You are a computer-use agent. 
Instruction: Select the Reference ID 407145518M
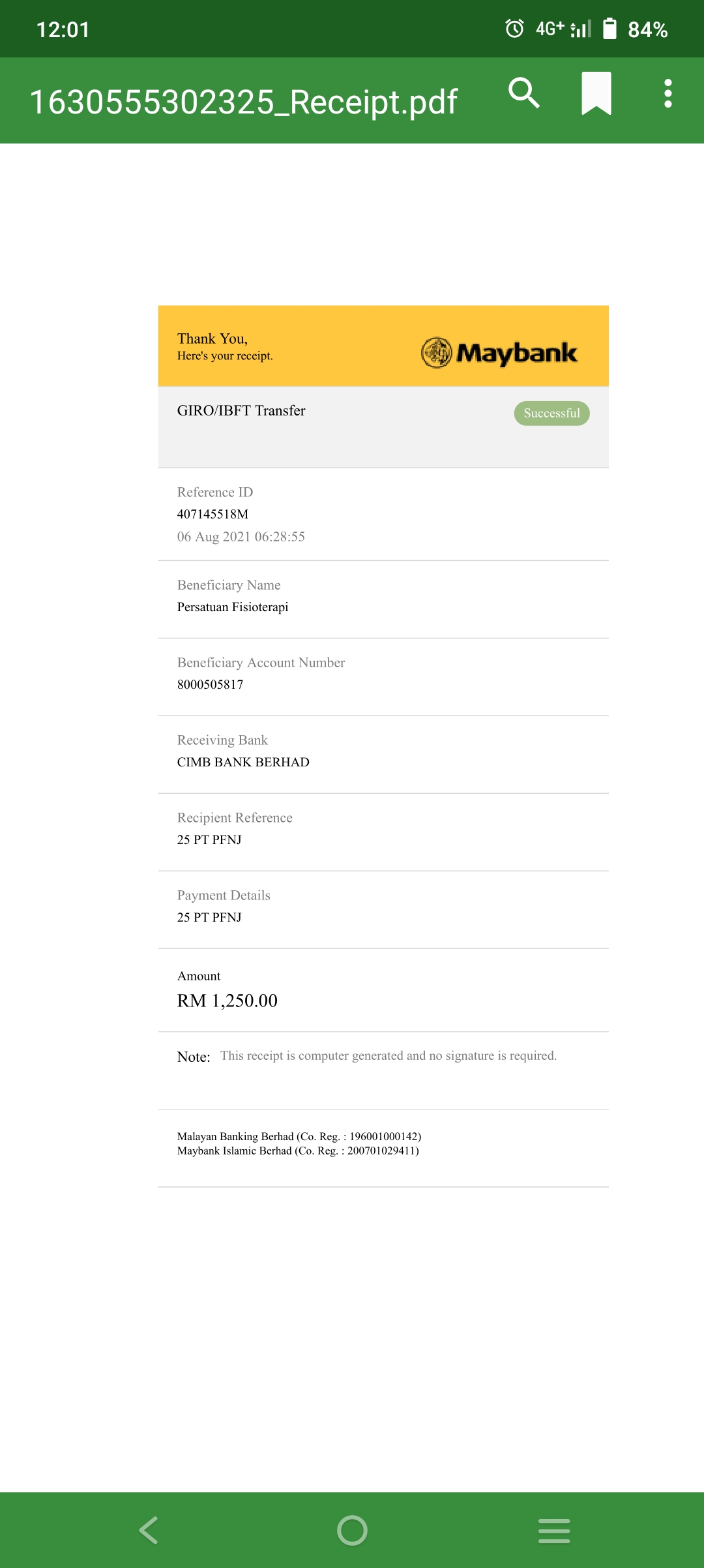[213, 514]
